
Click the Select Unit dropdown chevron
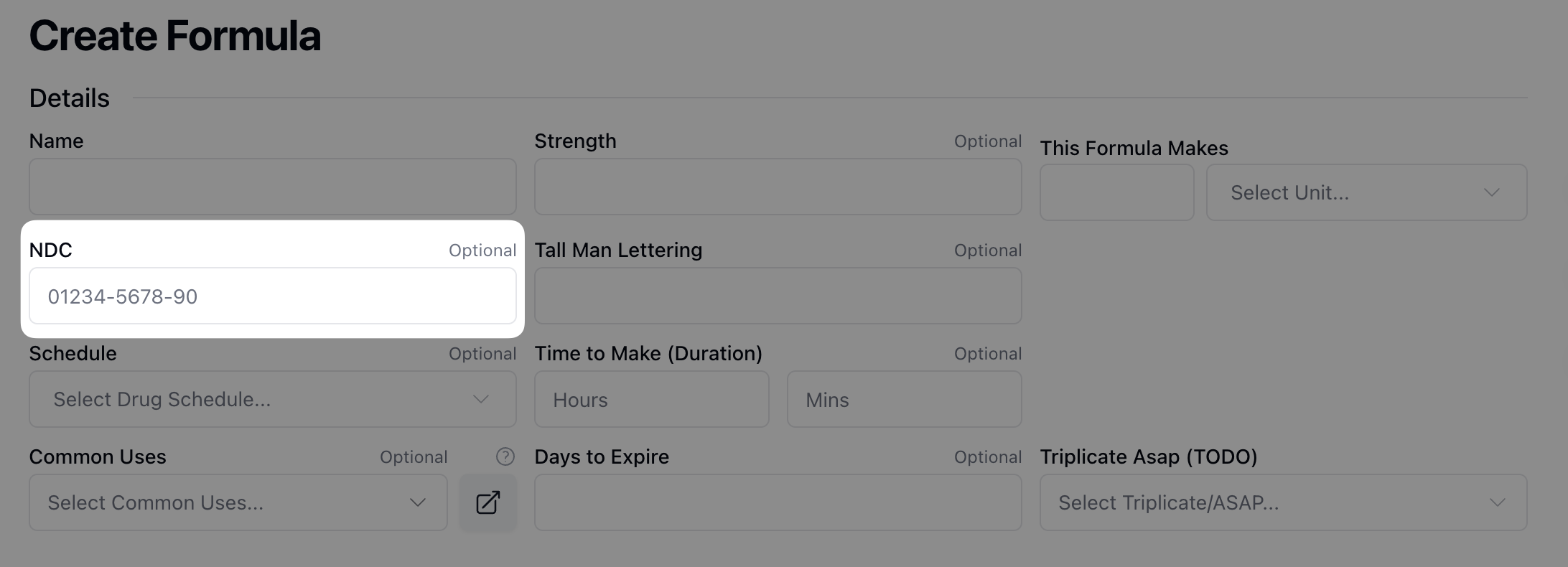point(1491,192)
